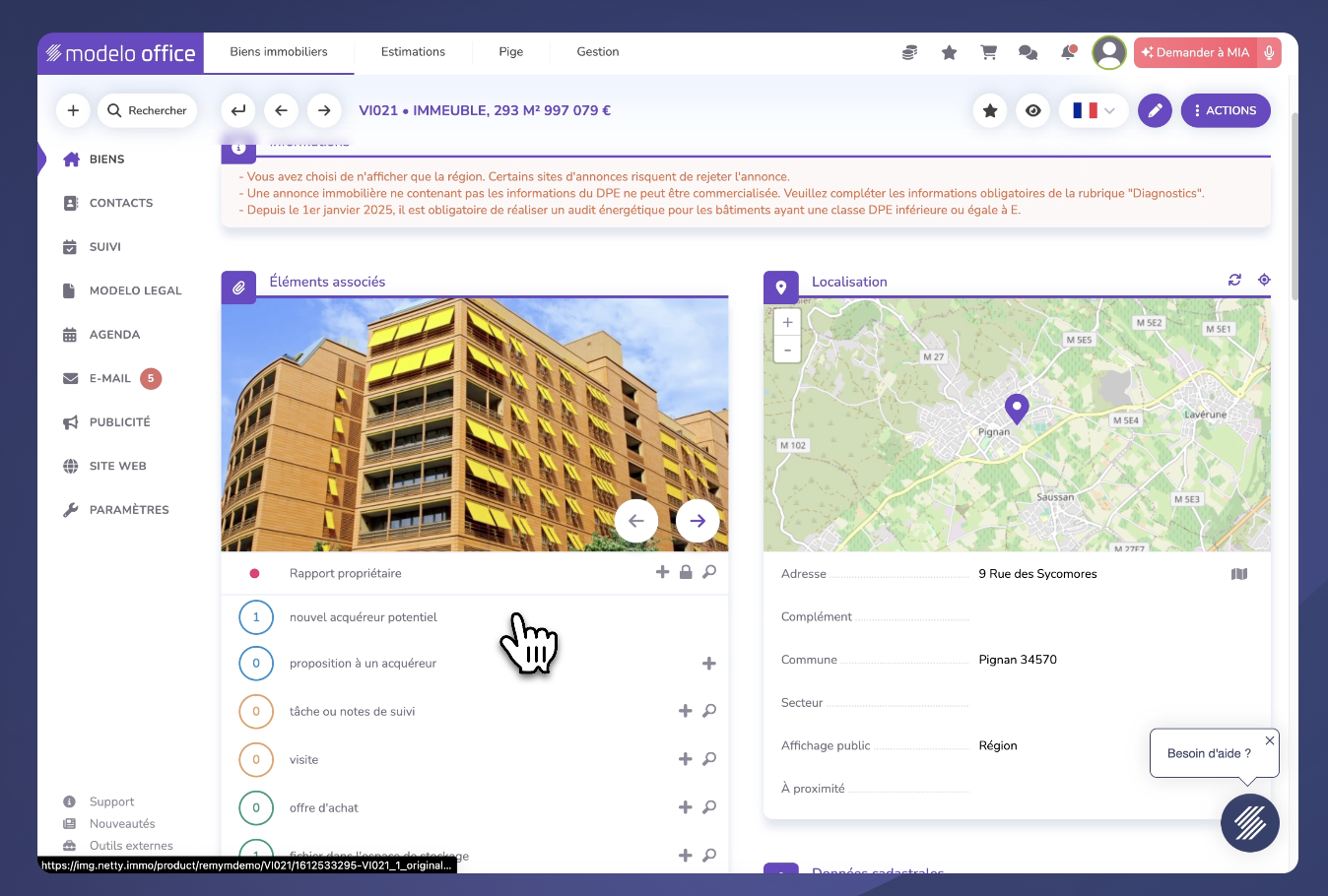Toggle the property preview with the eye icon
This screenshot has height=896, width=1328.
(1032, 110)
